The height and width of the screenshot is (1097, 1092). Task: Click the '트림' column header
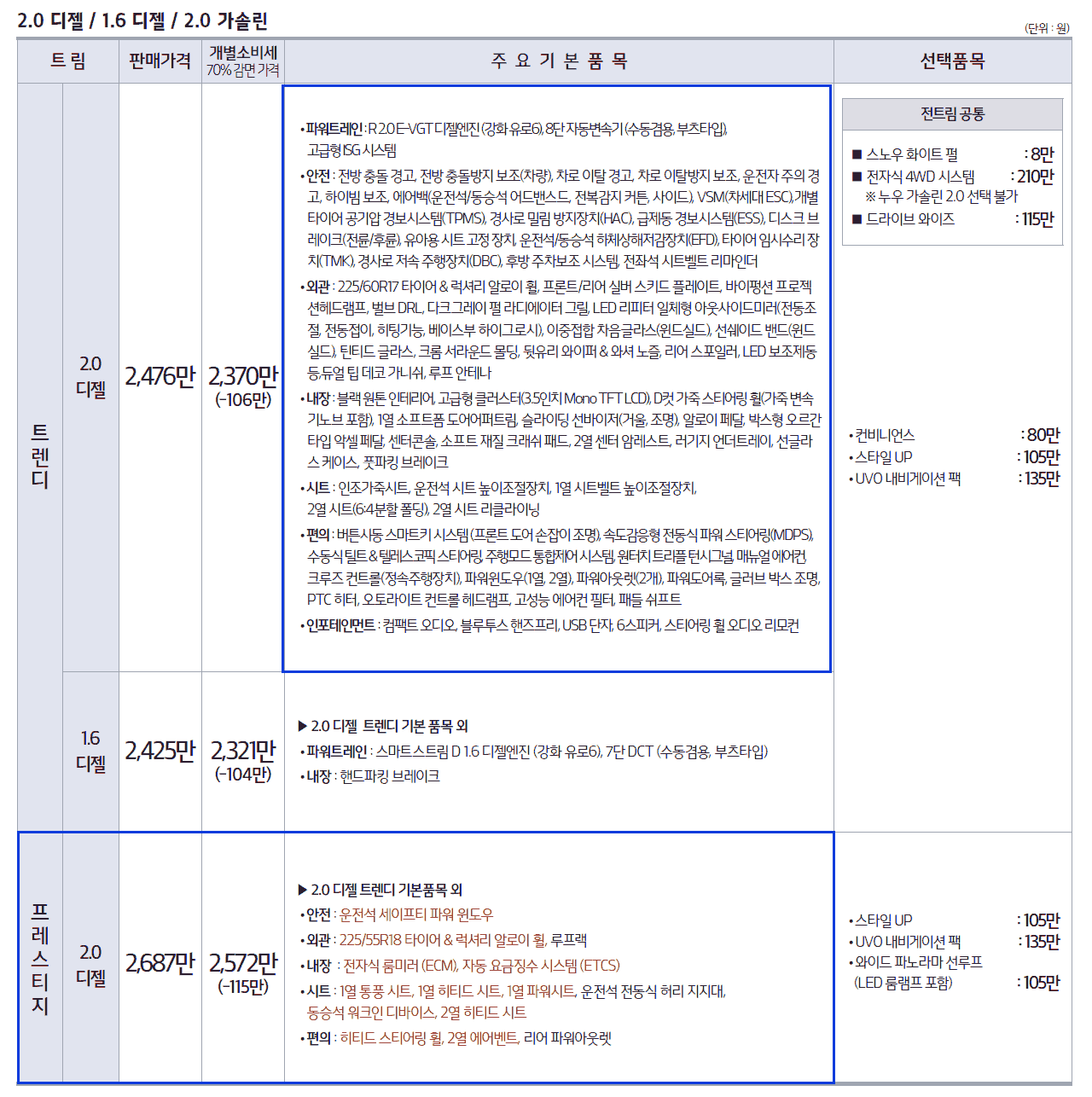68,61
